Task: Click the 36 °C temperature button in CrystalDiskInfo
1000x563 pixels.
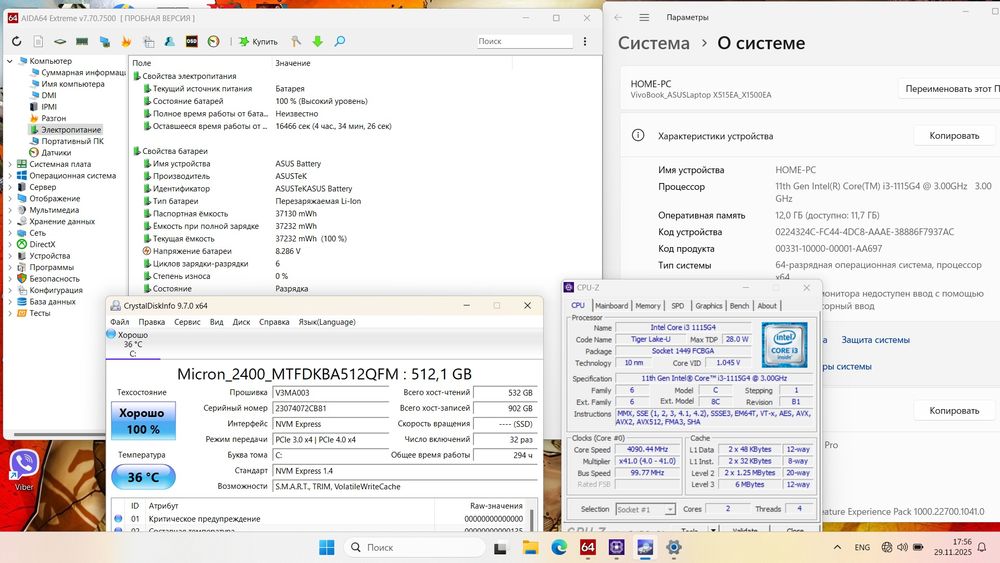Action: [x=143, y=477]
